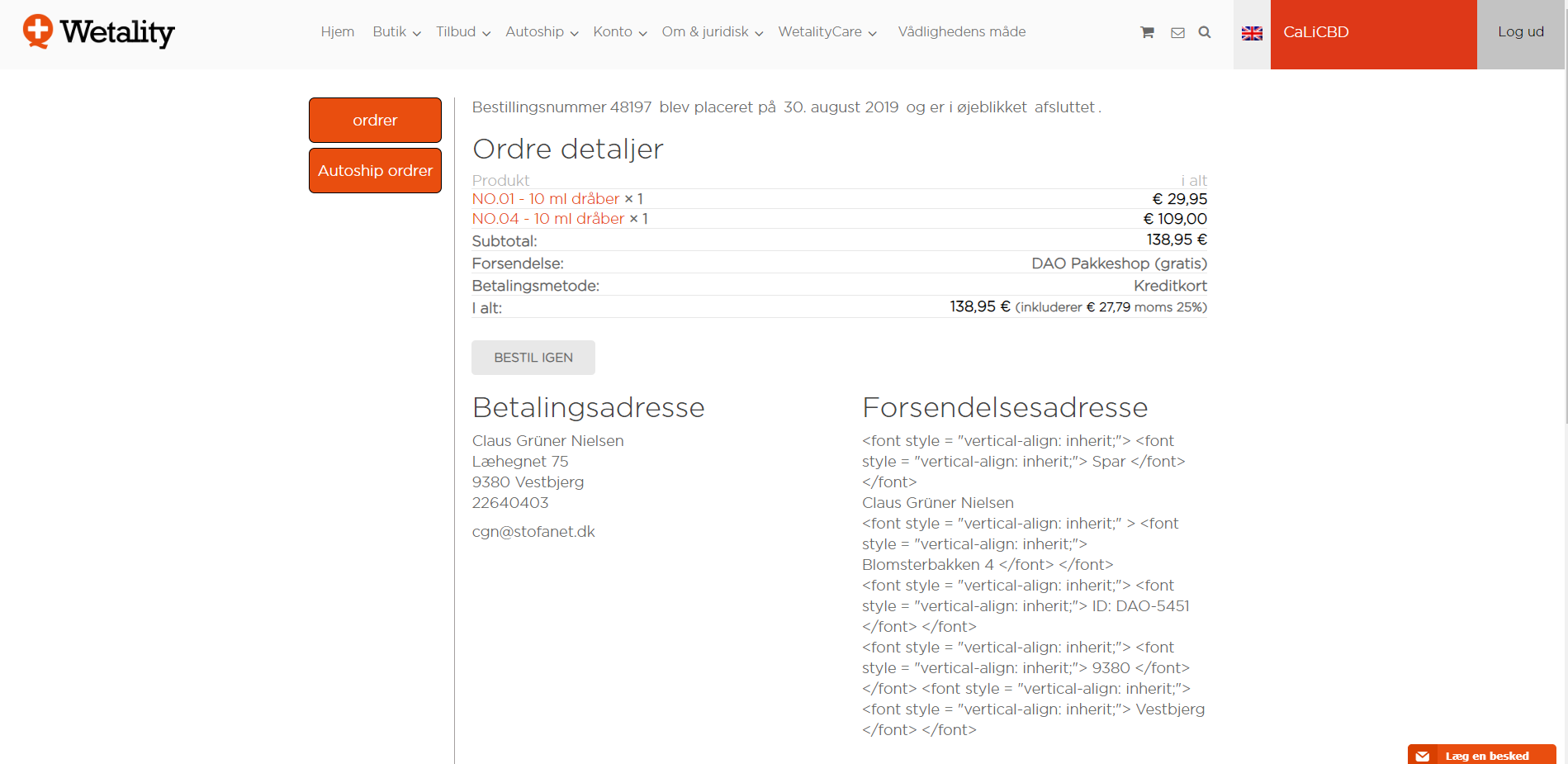The width and height of the screenshot is (1568, 764).
Task: Open search with magnifying glass icon
Action: point(1205,32)
